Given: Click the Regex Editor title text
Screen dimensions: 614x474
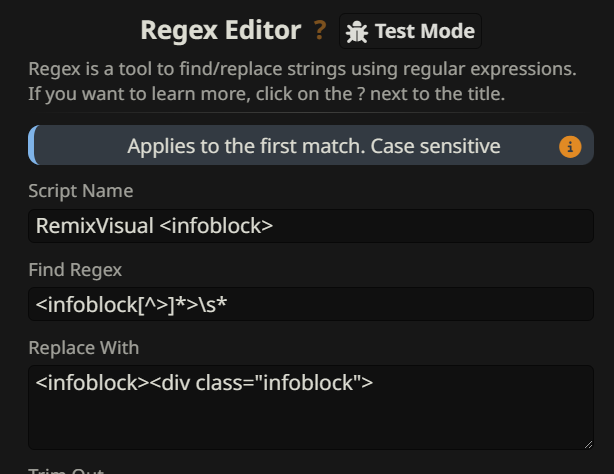Looking at the screenshot, I should (x=220, y=31).
